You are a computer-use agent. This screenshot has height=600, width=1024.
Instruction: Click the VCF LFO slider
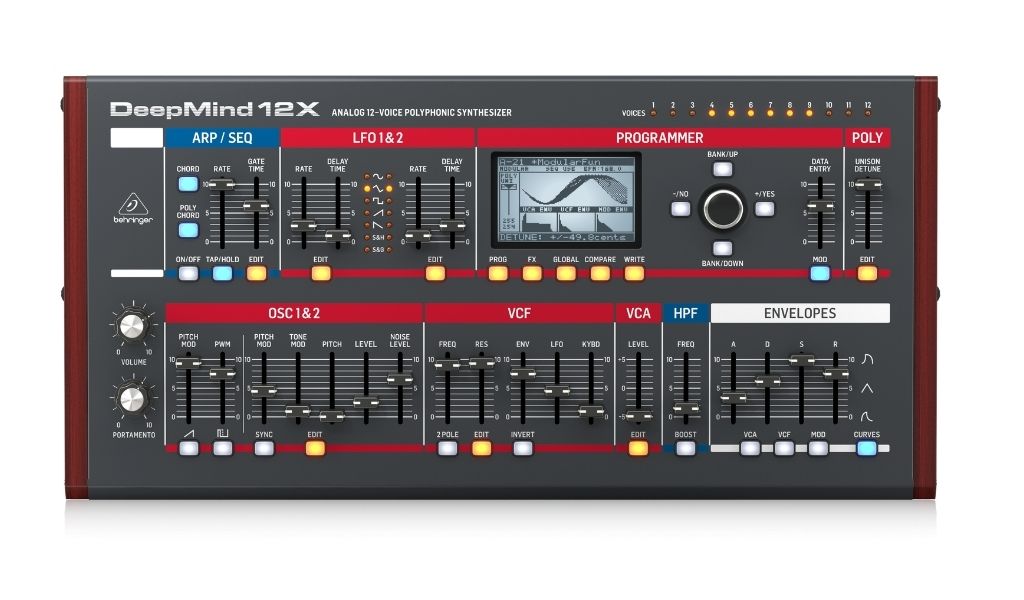[x=556, y=388]
